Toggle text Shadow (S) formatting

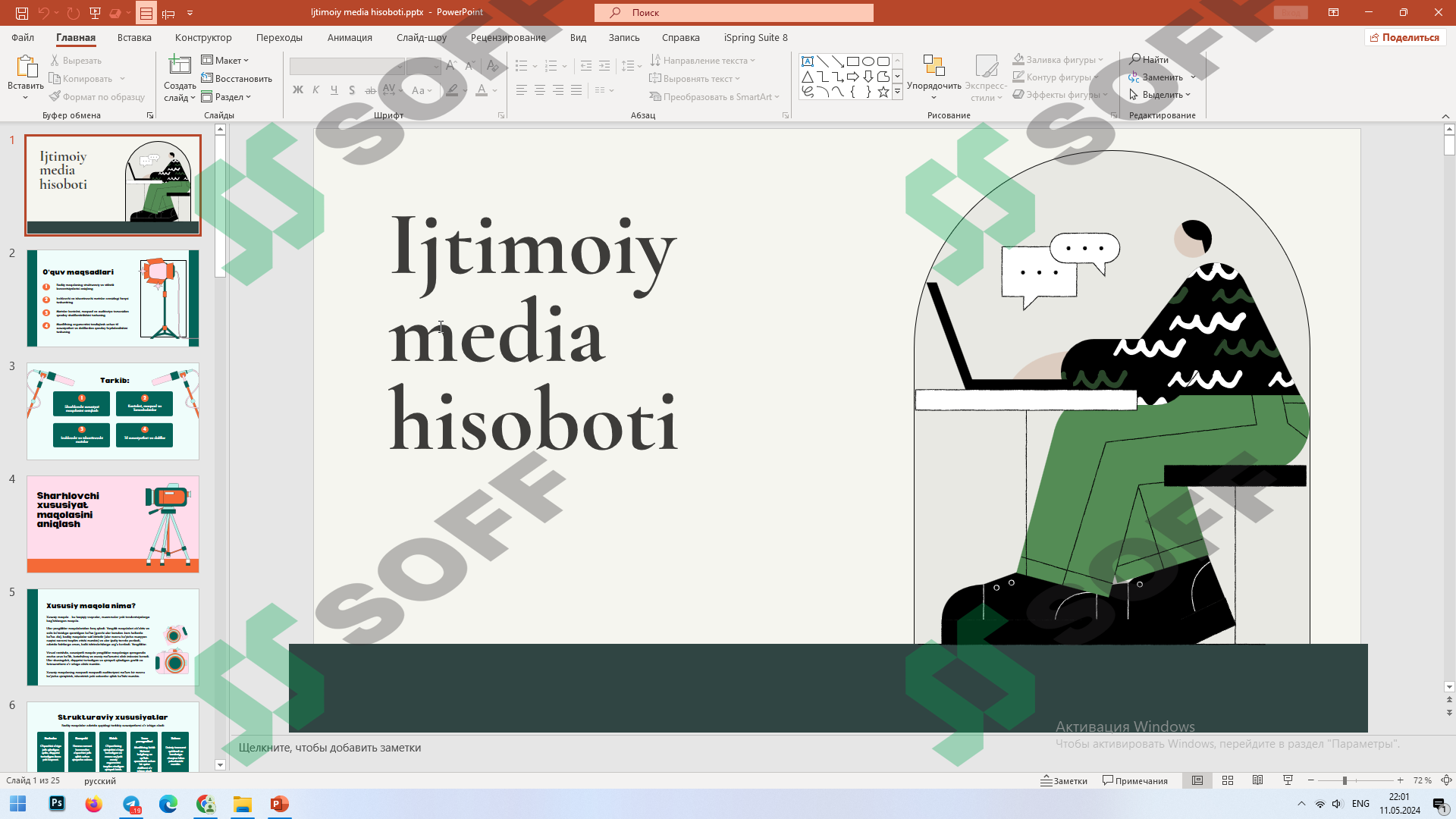pyautogui.click(x=352, y=90)
